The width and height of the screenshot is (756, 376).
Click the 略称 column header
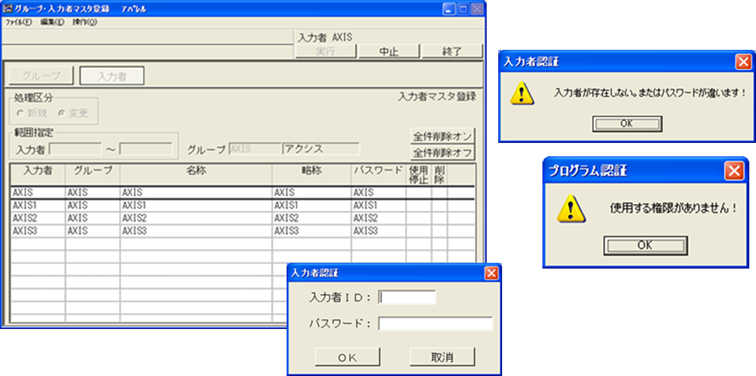311,174
